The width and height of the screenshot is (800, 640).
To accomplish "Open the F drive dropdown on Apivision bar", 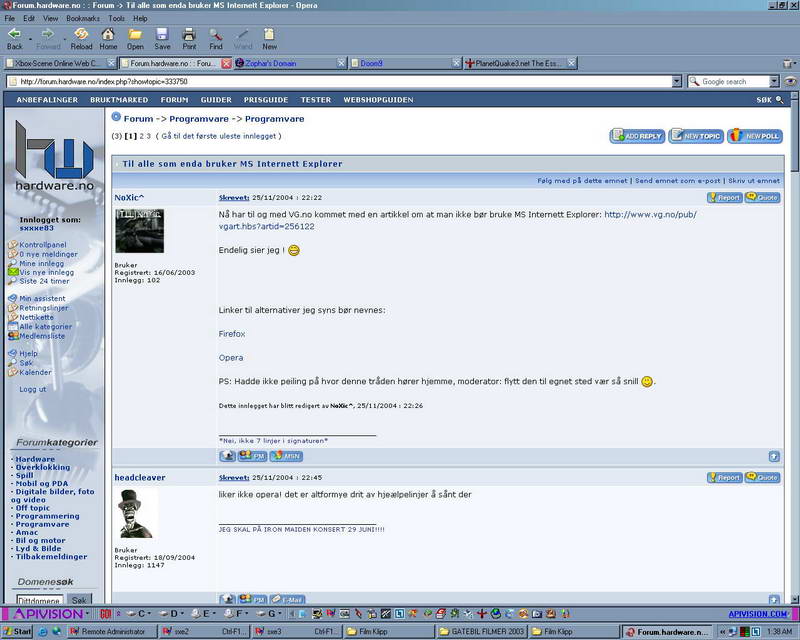I will [x=246, y=613].
